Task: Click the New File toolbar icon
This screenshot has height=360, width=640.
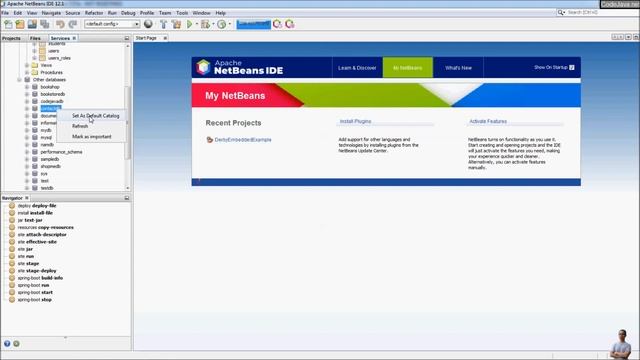Action: point(8,24)
